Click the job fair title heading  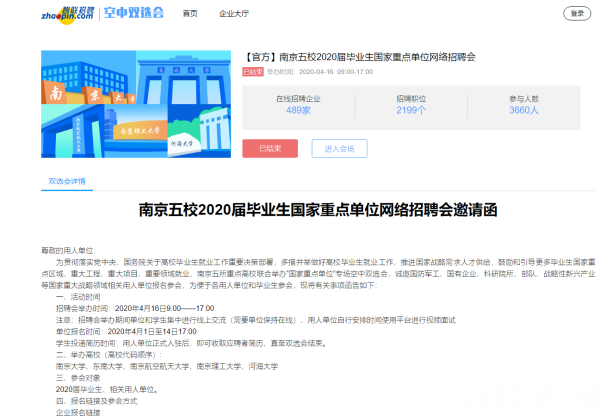359,57
